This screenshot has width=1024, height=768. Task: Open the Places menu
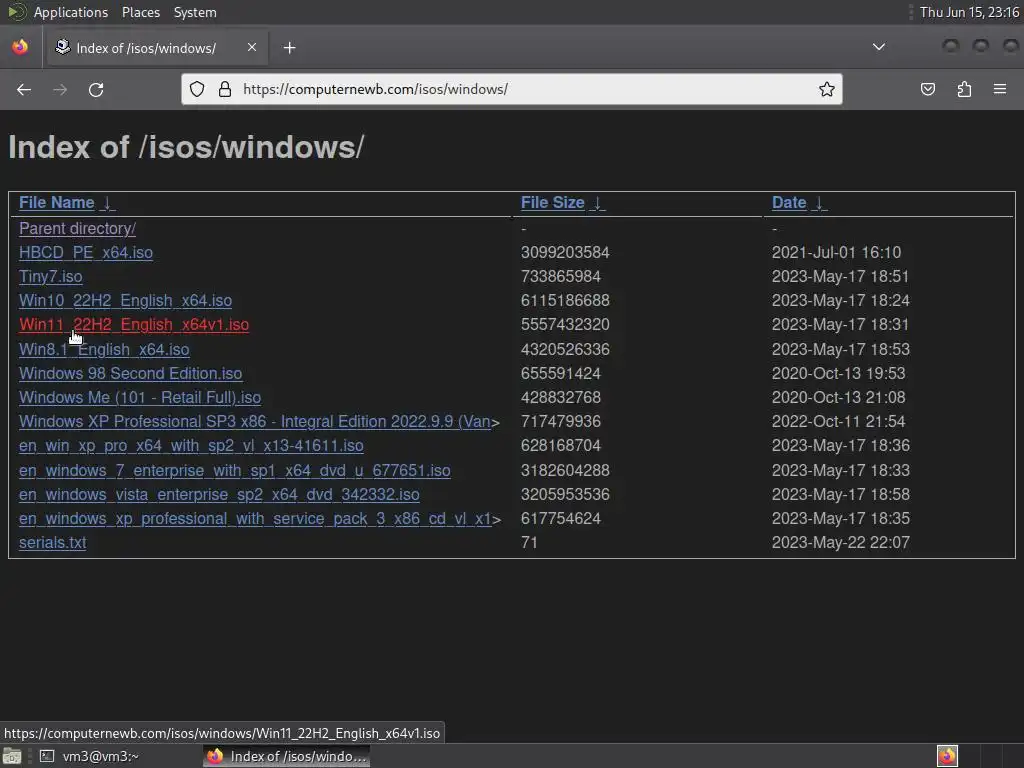(x=140, y=12)
